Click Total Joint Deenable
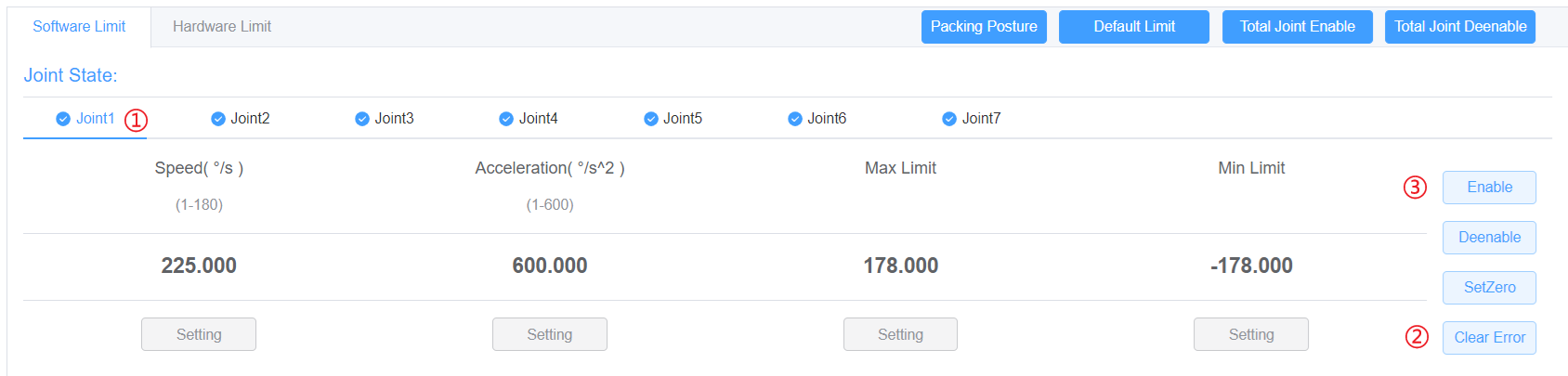Screen dimensions: 1568x376 1459,27
